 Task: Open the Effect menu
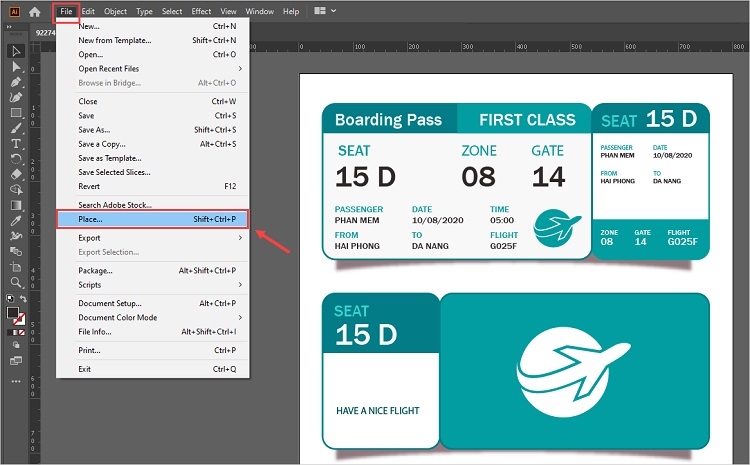[201, 11]
